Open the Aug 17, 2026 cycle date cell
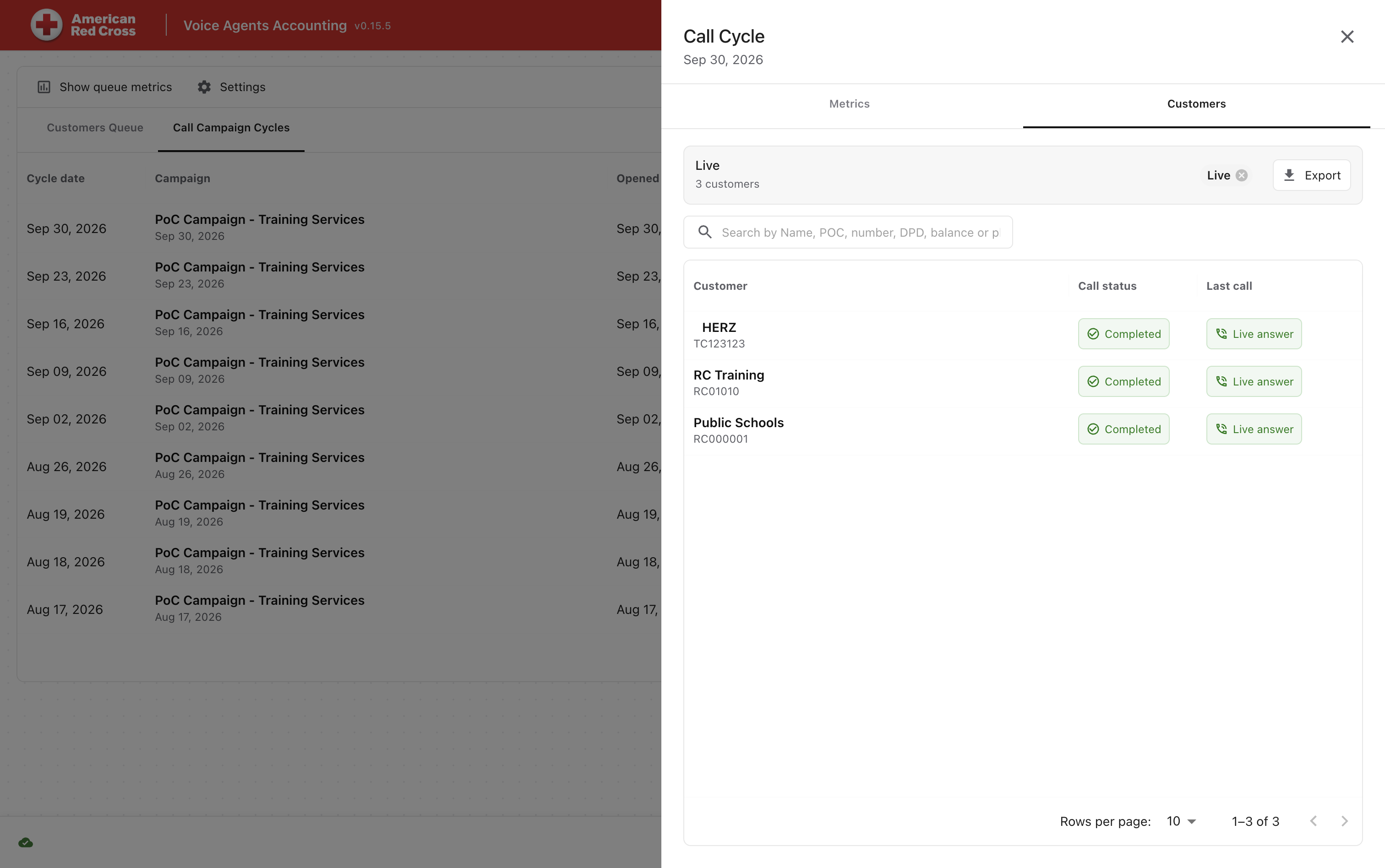Screen dimensions: 1385x868 pyautogui.click(x=64, y=610)
